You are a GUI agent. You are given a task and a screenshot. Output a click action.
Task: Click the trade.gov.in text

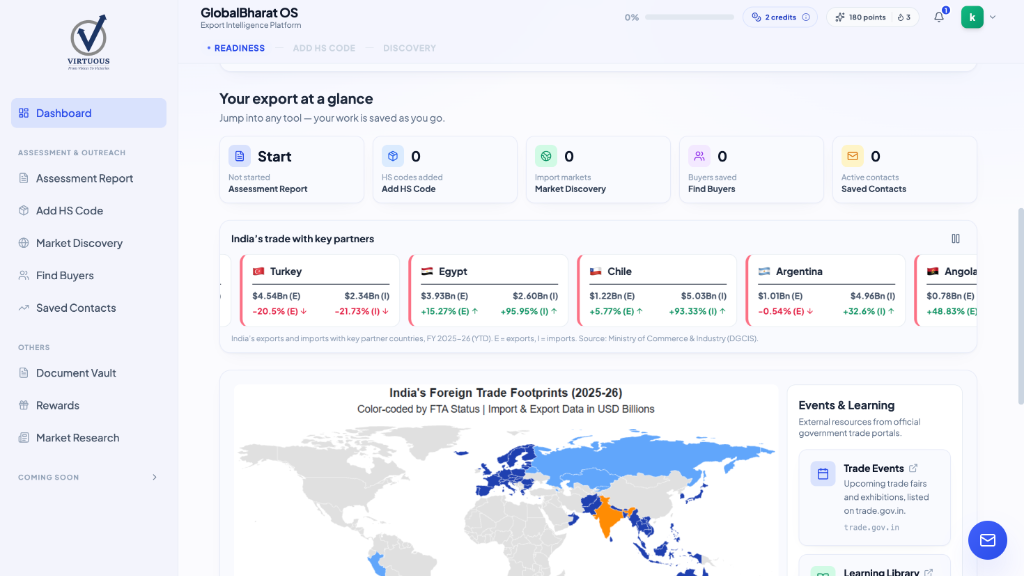(871, 527)
